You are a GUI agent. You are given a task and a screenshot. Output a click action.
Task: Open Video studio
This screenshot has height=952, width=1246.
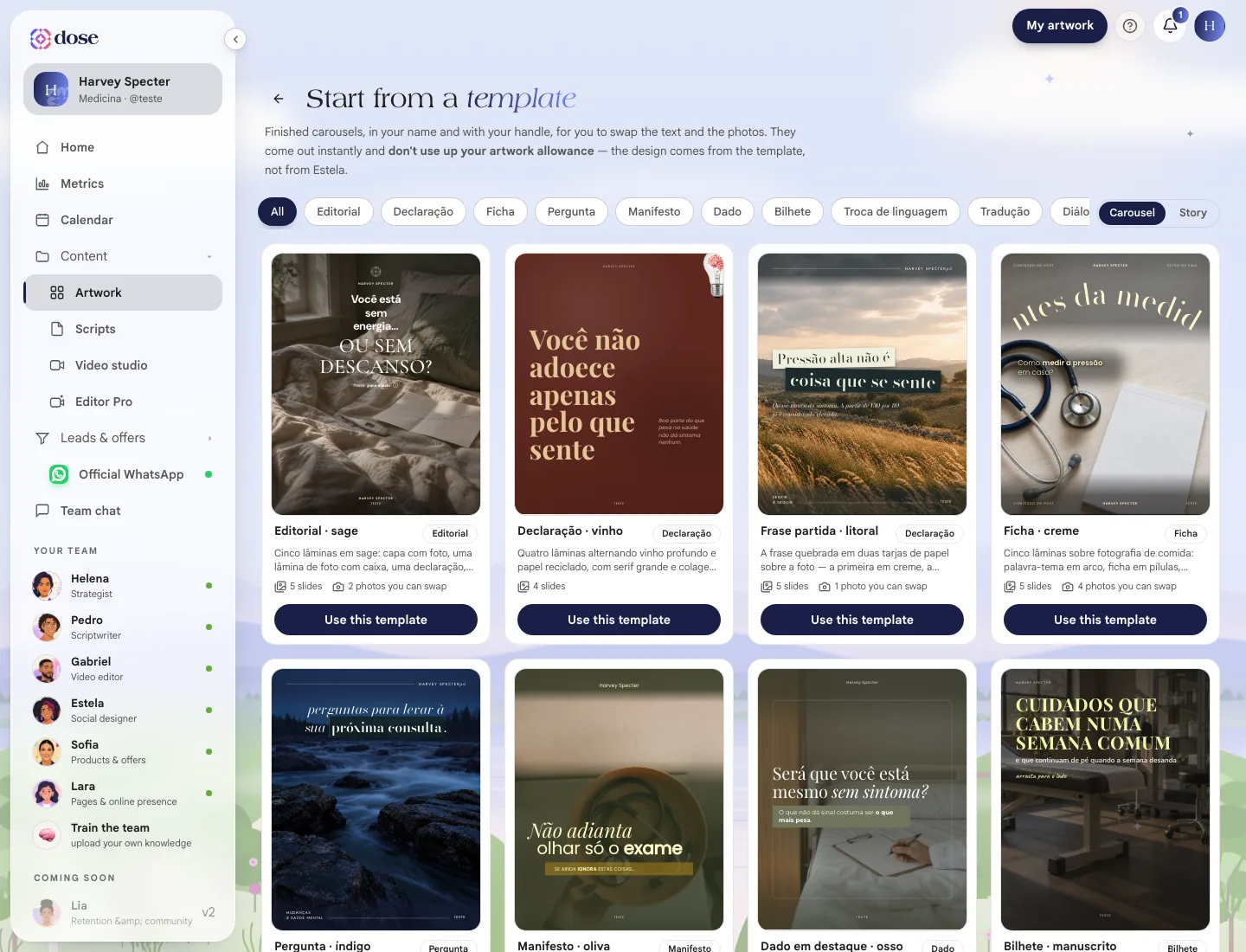[x=123, y=365]
